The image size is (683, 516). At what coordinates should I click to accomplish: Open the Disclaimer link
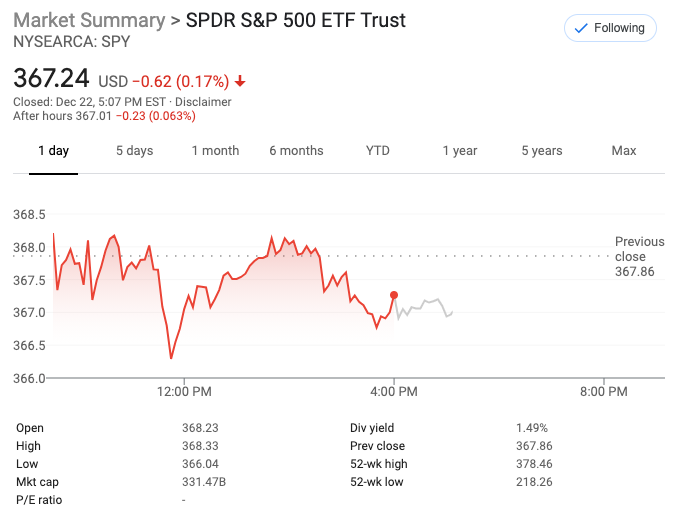click(x=205, y=102)
